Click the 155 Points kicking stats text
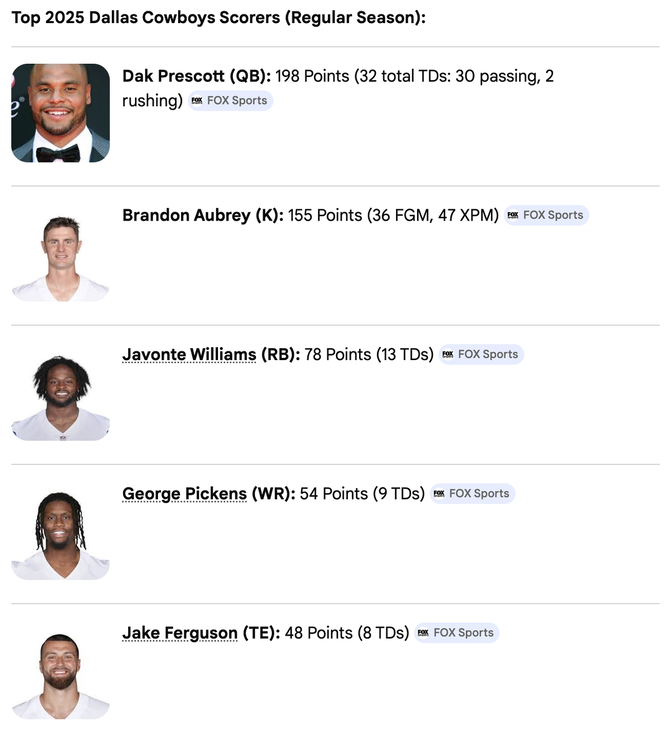 pos(393,215)
